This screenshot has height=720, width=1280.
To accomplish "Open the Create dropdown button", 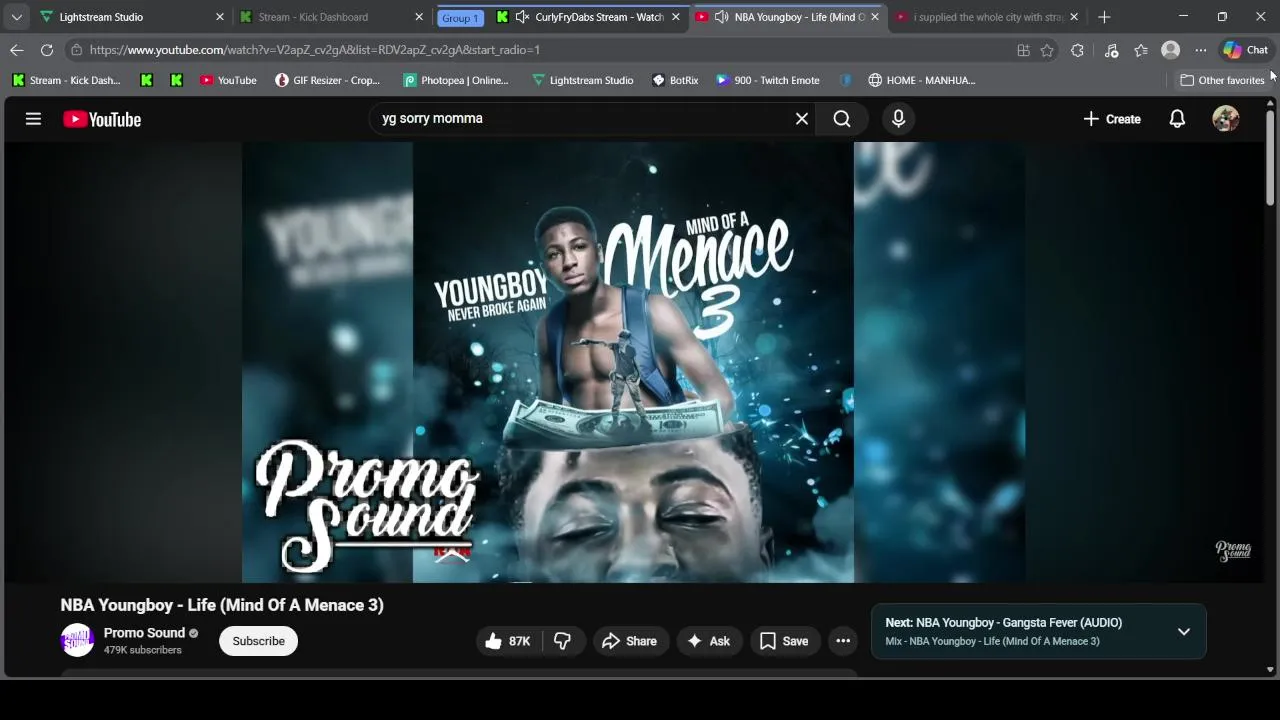I will click(1112, 119).
